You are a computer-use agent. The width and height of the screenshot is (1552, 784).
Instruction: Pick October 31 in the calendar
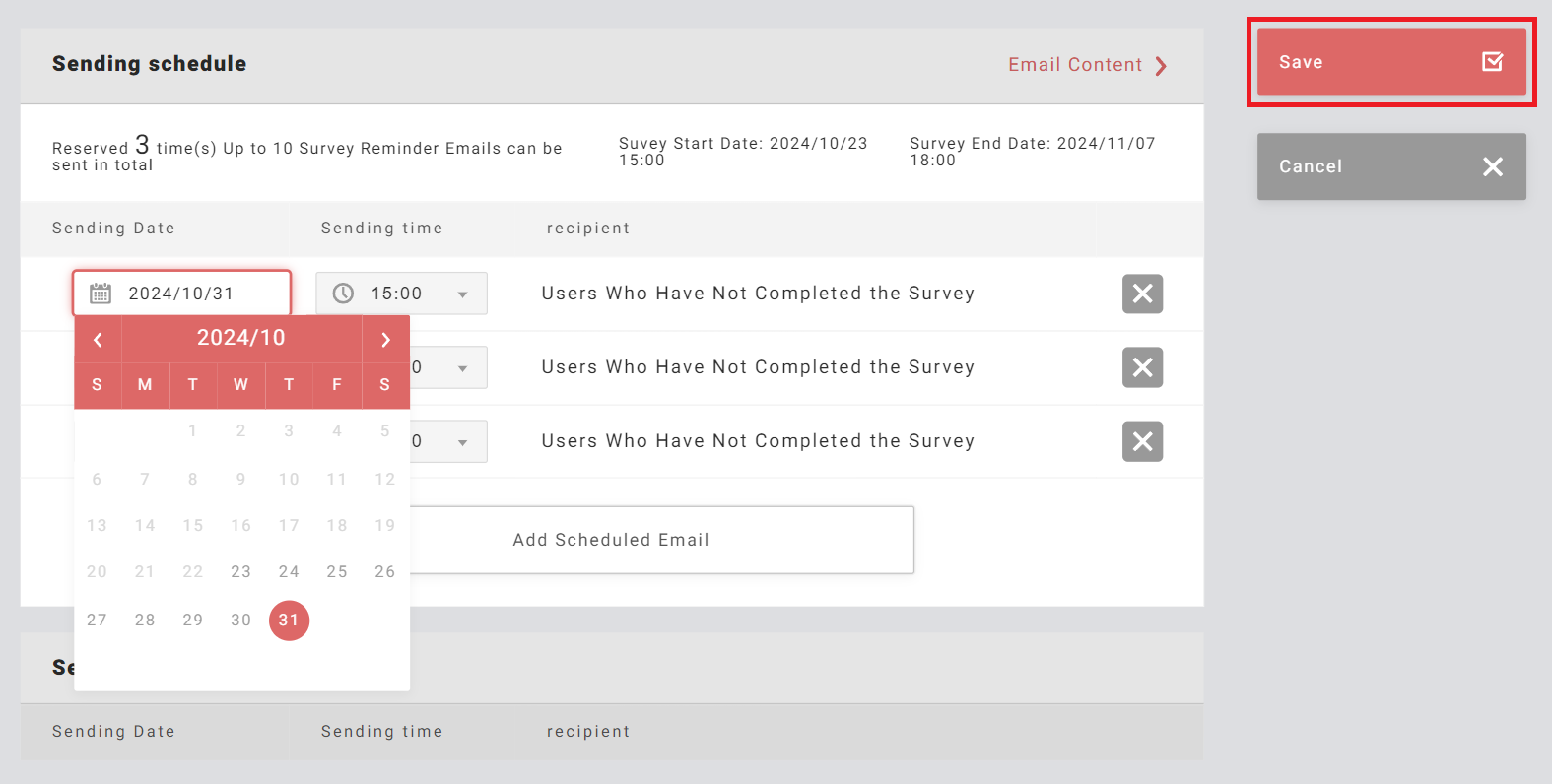[289, 621]
